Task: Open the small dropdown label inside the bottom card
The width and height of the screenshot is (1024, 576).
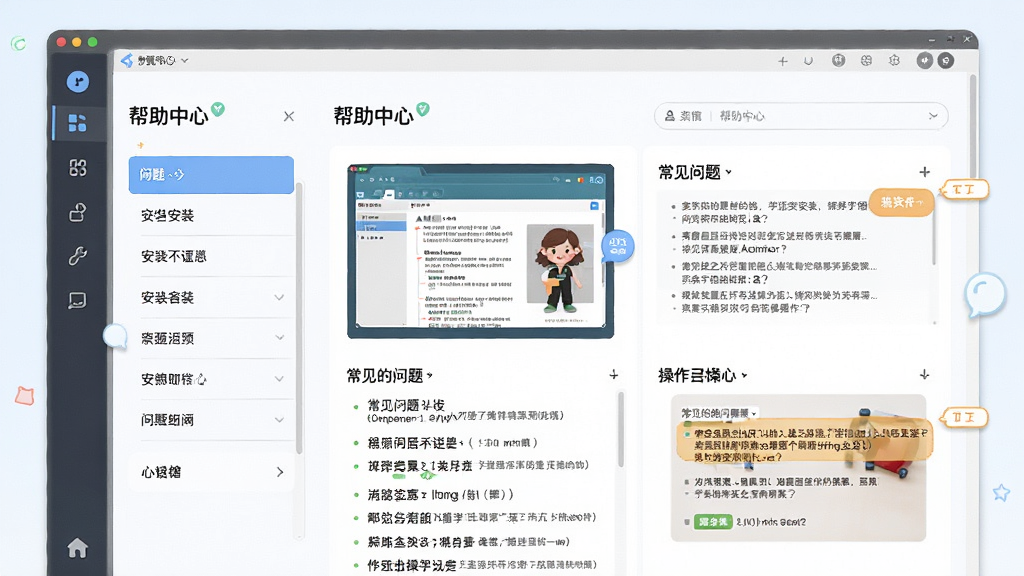Action: [719, 413]
